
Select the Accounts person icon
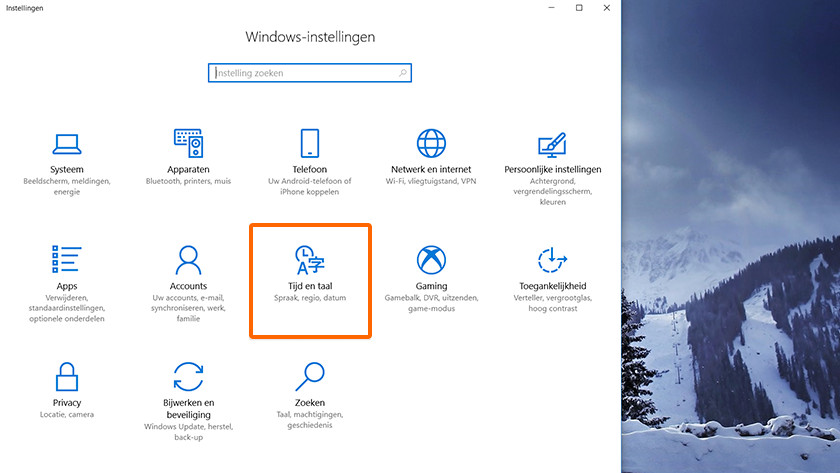(x=188, y=260)
